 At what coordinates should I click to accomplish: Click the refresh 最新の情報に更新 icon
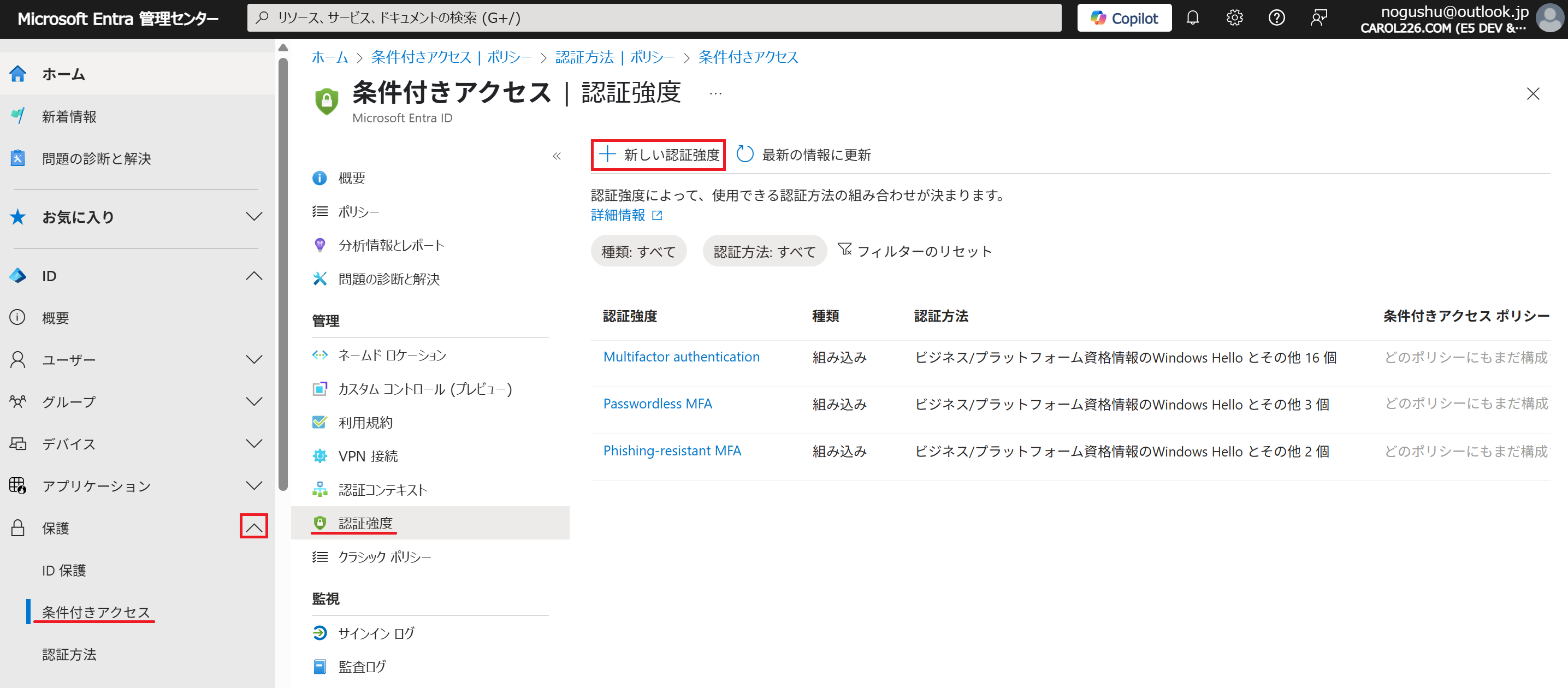tap(744, 155)
